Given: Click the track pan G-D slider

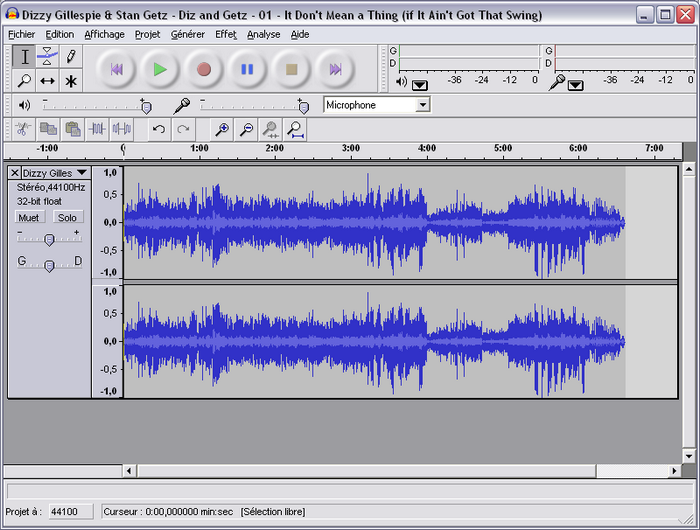Looking at the screenshot, I should (49, 265).
